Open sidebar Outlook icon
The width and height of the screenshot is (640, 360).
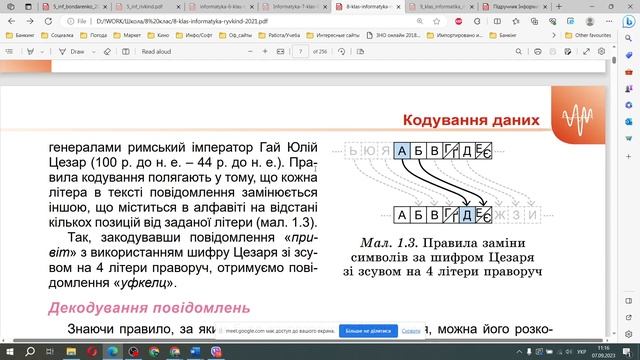coord(629,122)
